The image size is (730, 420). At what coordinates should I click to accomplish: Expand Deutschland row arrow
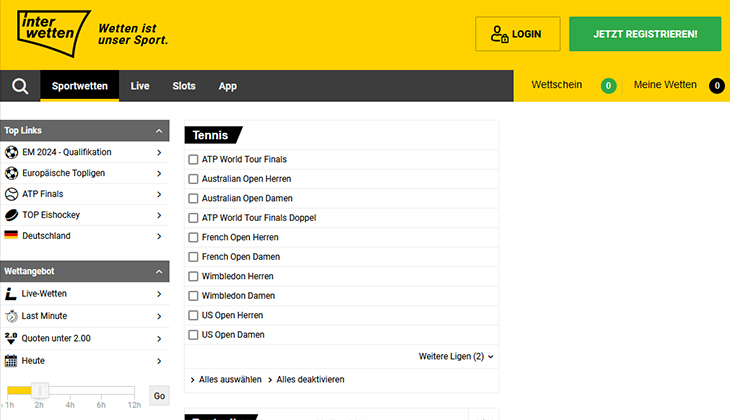(x=159, y=237)
